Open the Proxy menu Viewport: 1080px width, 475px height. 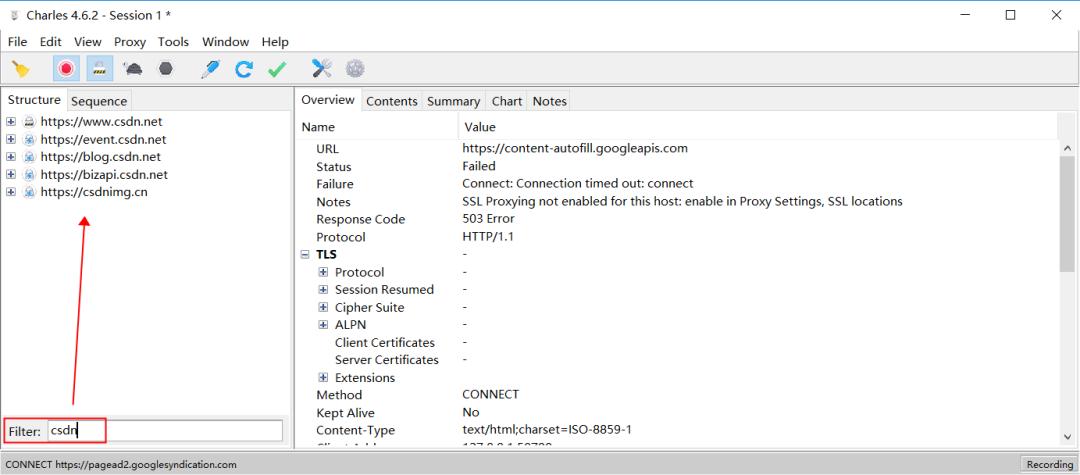[129, 42]
